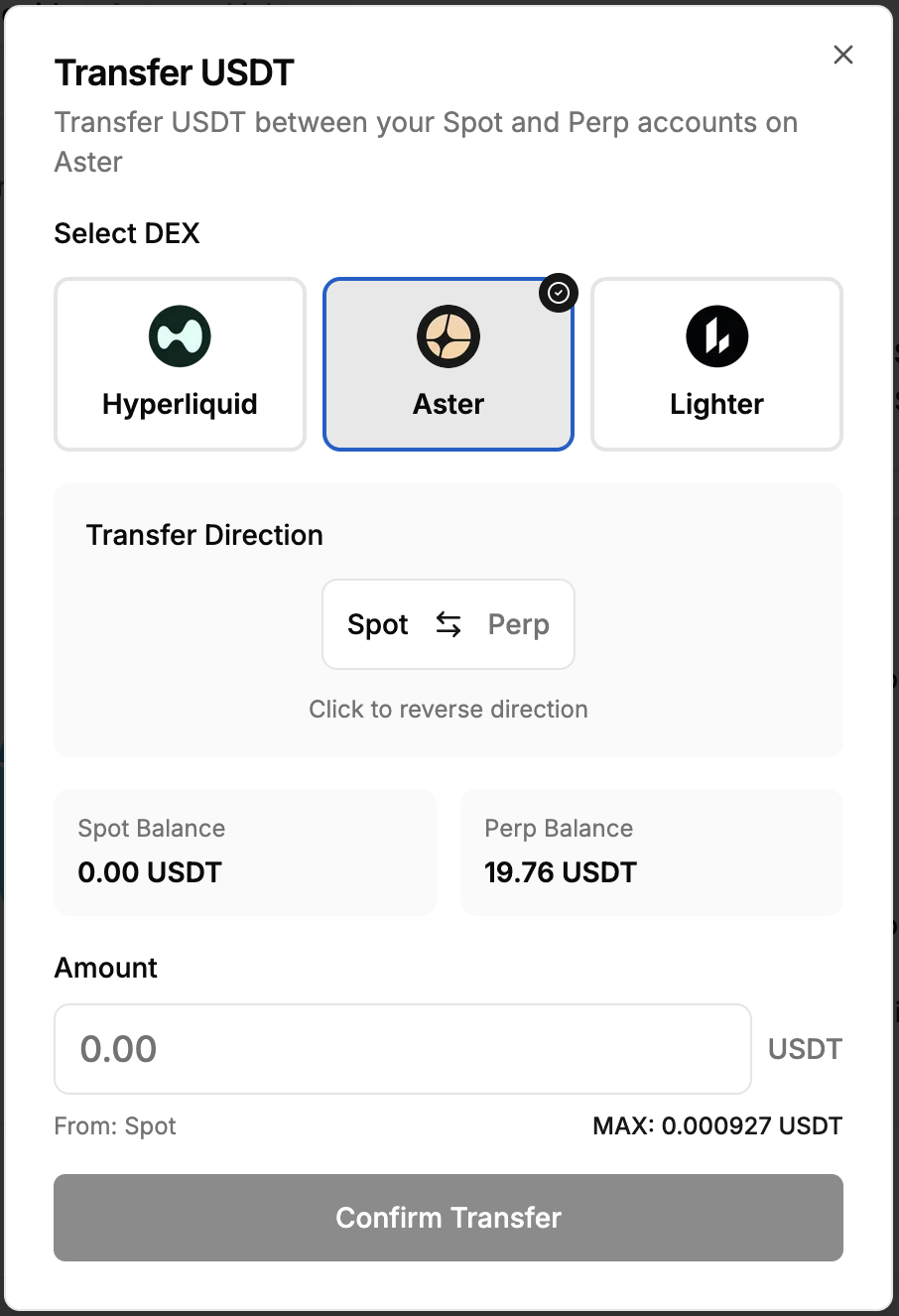The width and height of the screenshot is (899, 1316).
Task: Select the Aster DEX card
Action: point(449,364)
